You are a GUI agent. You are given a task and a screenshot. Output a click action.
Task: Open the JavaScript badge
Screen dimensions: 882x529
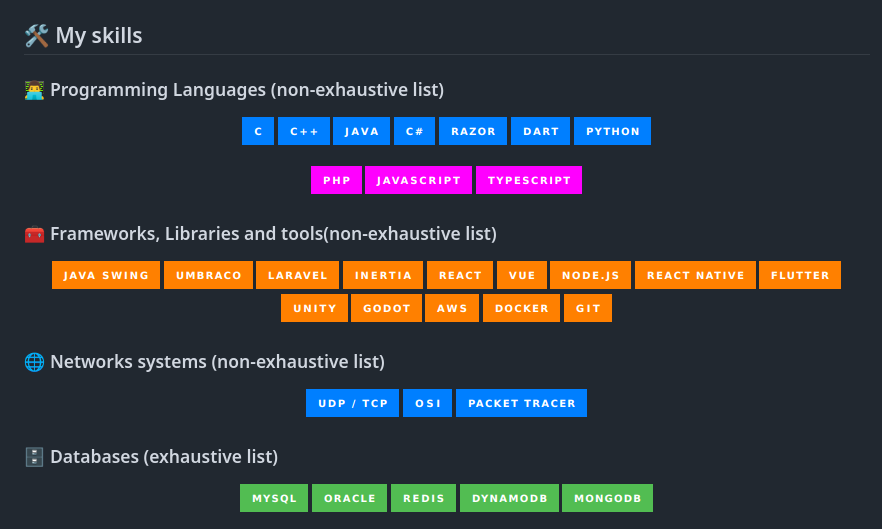419,180
